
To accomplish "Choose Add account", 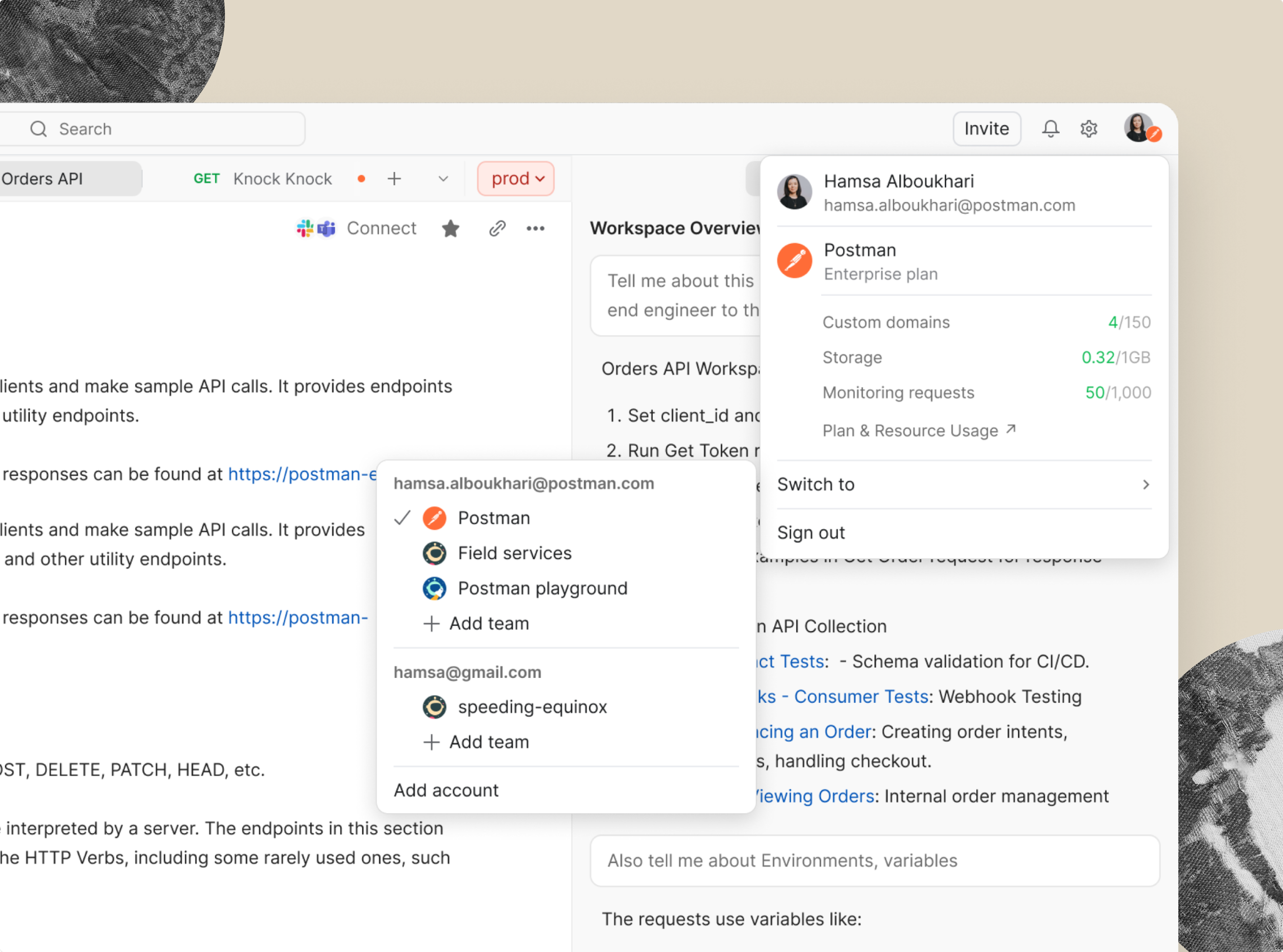I will [x=446, y=790].
